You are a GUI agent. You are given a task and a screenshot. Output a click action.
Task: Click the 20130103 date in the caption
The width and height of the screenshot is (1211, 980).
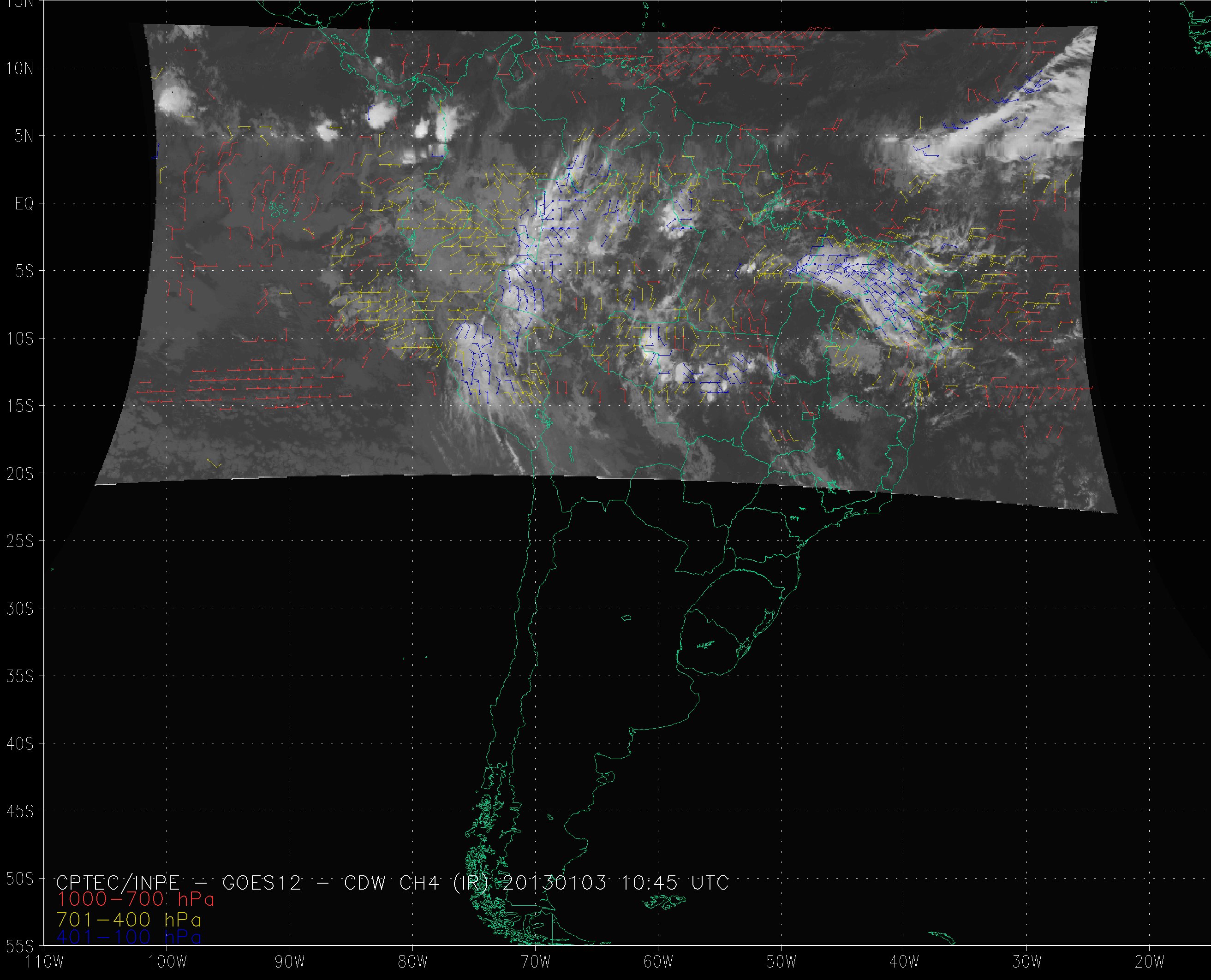tap(555, 882)
